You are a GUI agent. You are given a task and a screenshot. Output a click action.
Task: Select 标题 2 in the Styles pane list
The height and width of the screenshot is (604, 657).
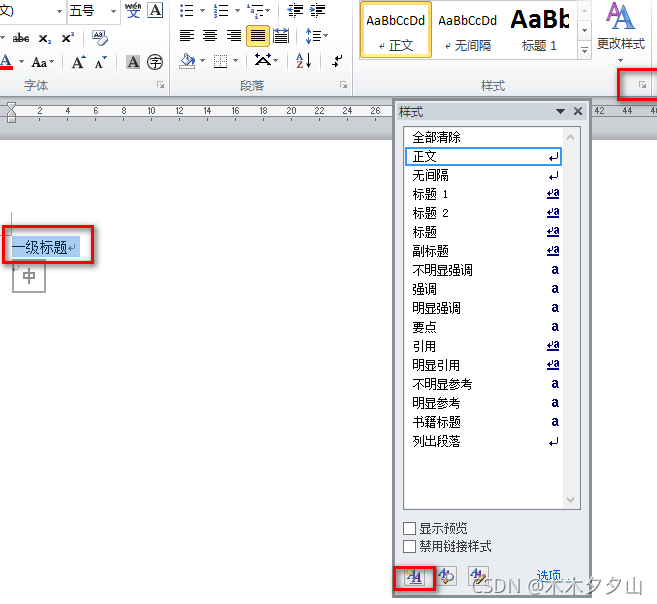point(483,213)
